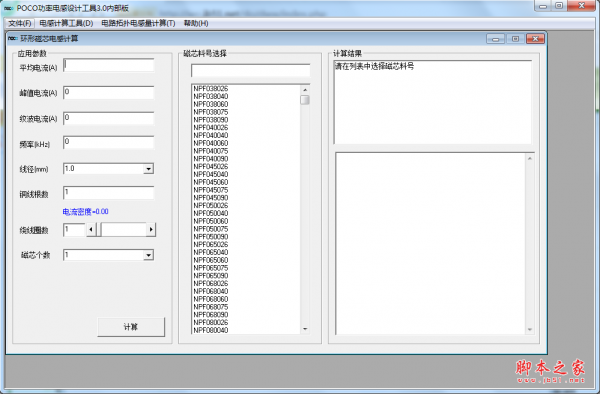600x394 pixels.
Task: Select NPF038060 in the core list
Action: click(211, 104)
